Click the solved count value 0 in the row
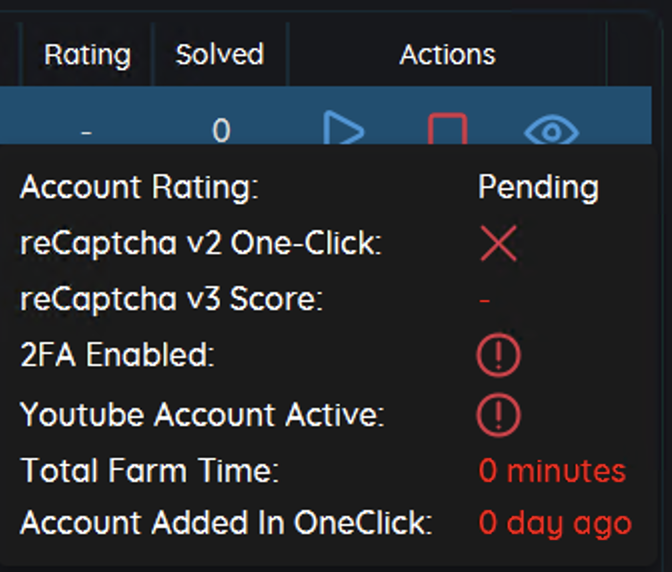The width and height of the screenshot is (672, 572). [221, 130]
